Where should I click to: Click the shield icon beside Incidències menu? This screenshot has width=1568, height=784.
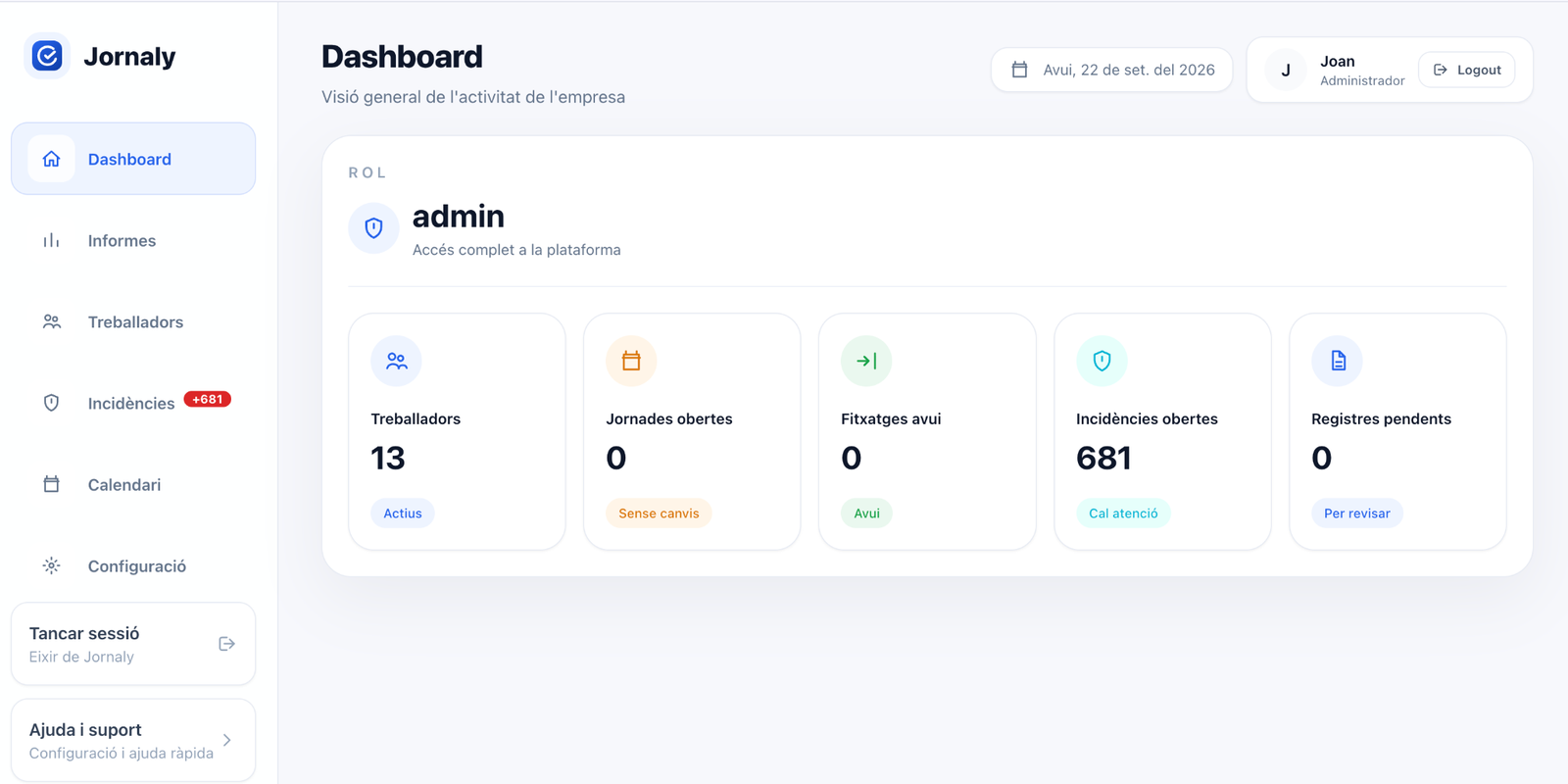click(52, 403)
